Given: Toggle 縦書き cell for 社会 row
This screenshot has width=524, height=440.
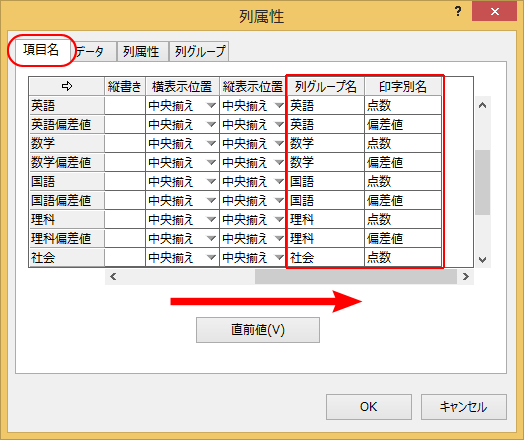Looking at the screenshot, I should point(125,258).
